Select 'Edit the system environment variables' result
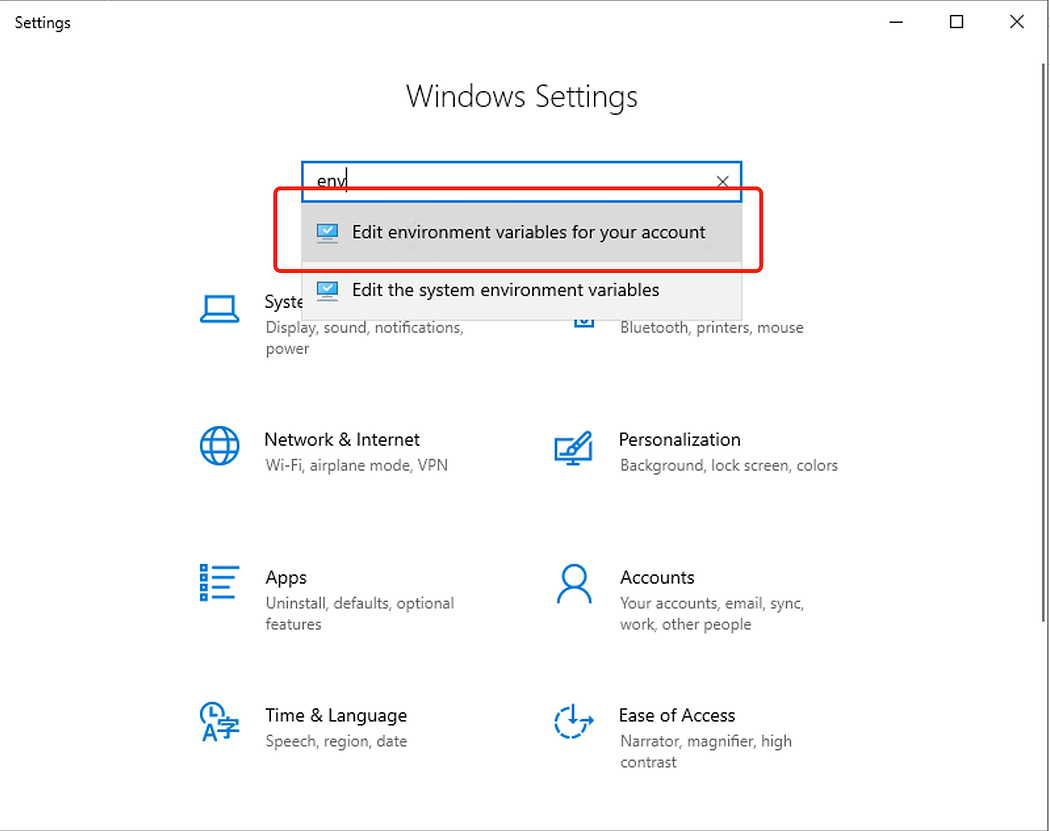The height and width of the screenshot is (831, 1050). click(522, 291)
